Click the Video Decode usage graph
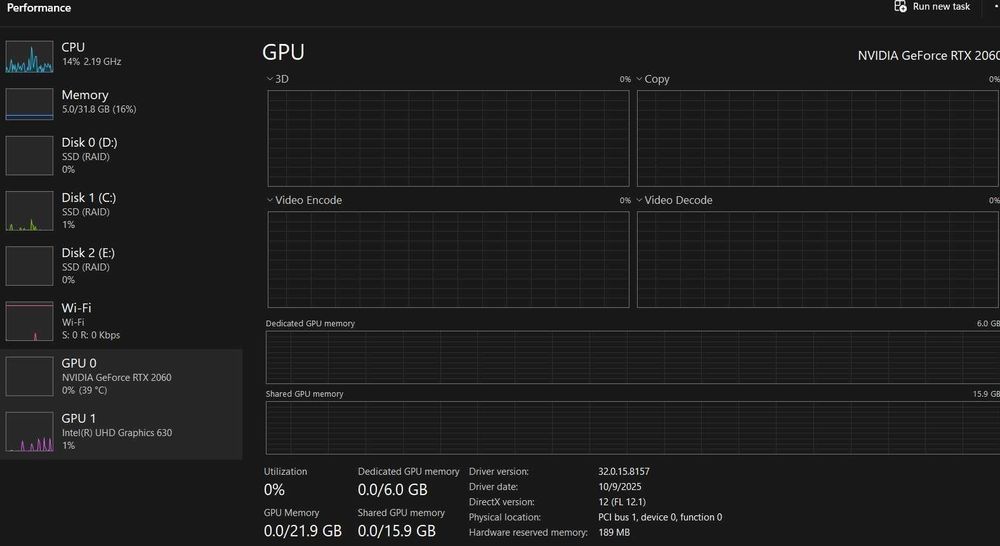1000x546 pixels. coord(818,260)
